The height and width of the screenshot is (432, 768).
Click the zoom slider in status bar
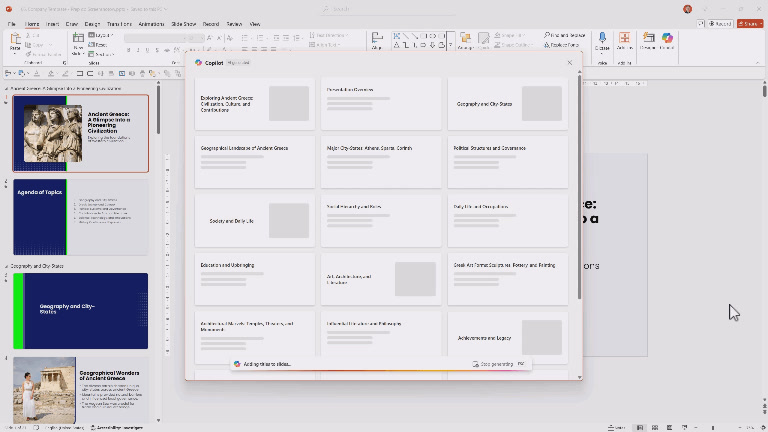713,428
